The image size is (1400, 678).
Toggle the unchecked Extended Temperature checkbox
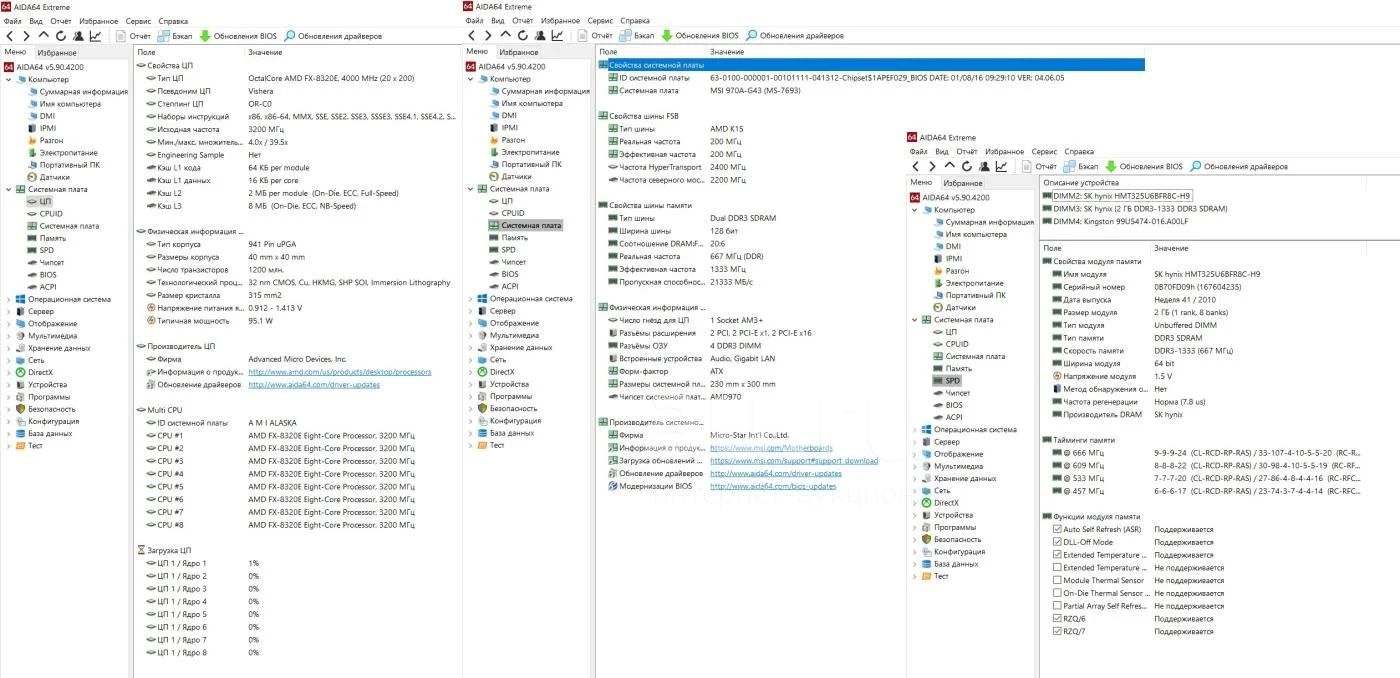pyautogui.click(x=1057, y=567)
